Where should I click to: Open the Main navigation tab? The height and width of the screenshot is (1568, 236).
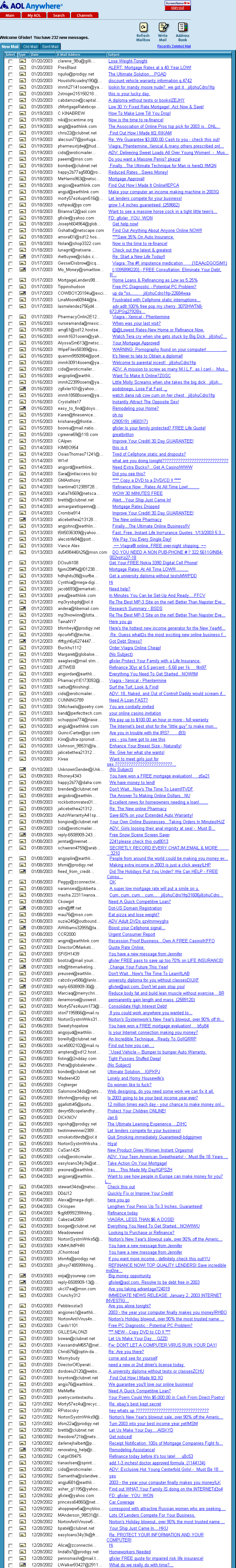click(x=10, y=15)
